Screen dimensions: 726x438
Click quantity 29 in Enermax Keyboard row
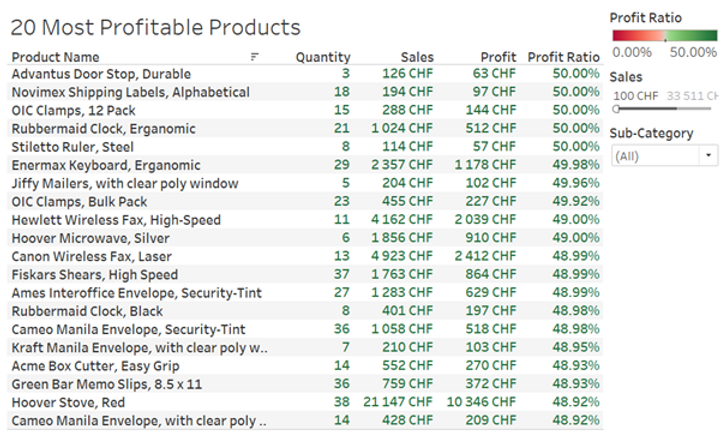click(x=342, y=164)
